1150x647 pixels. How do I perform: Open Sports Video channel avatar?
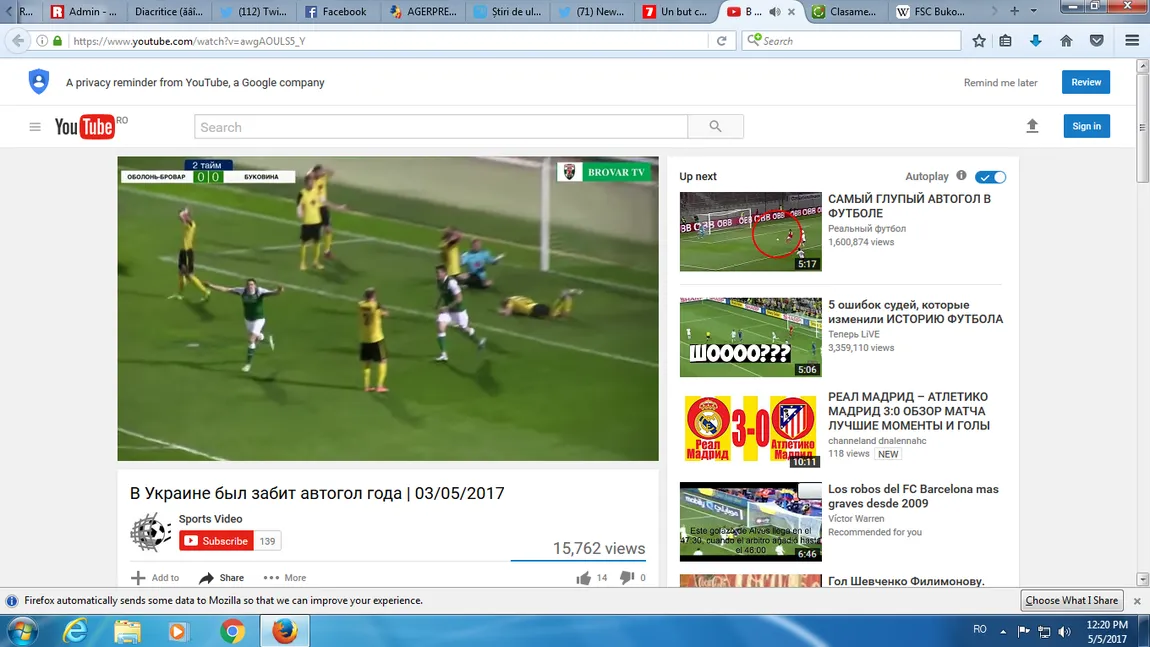(150, 532)
